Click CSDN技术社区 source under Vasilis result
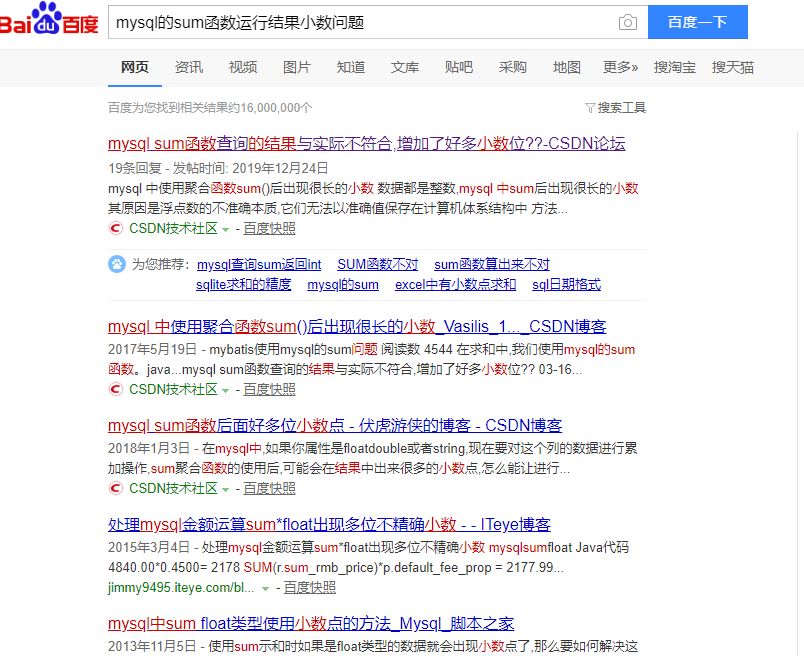804x656 pixels. tap(173, 389)
